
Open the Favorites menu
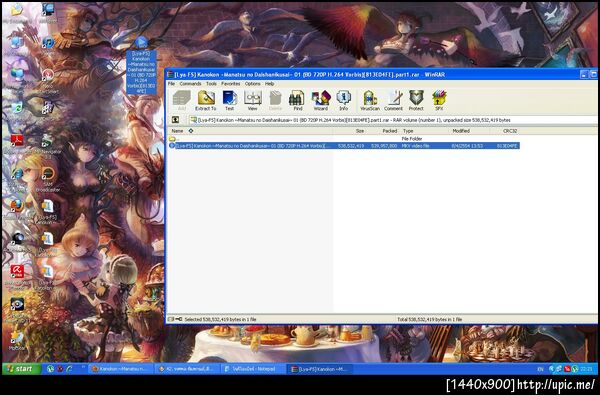231,83
